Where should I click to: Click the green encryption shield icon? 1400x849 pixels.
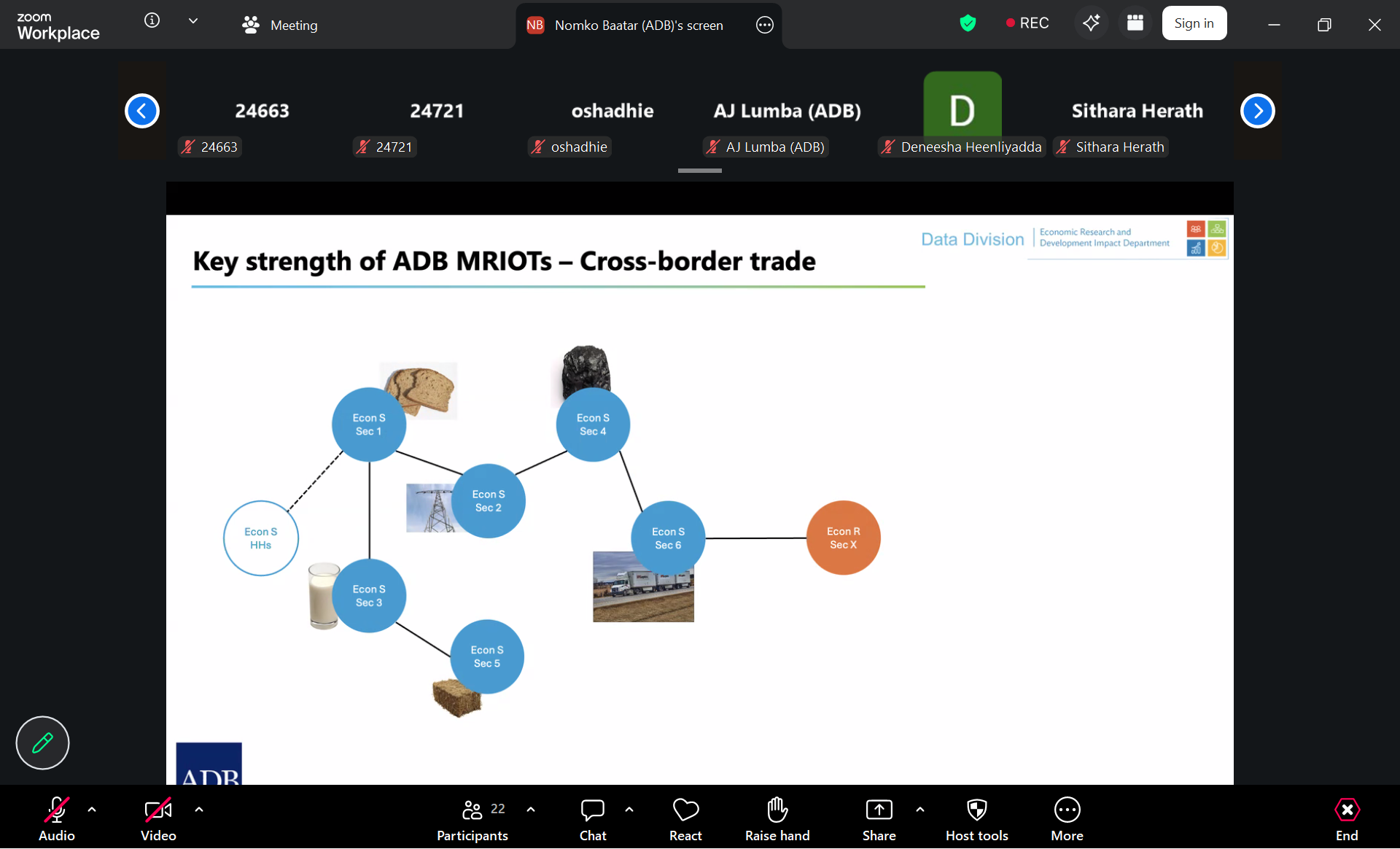coord(968,23)
